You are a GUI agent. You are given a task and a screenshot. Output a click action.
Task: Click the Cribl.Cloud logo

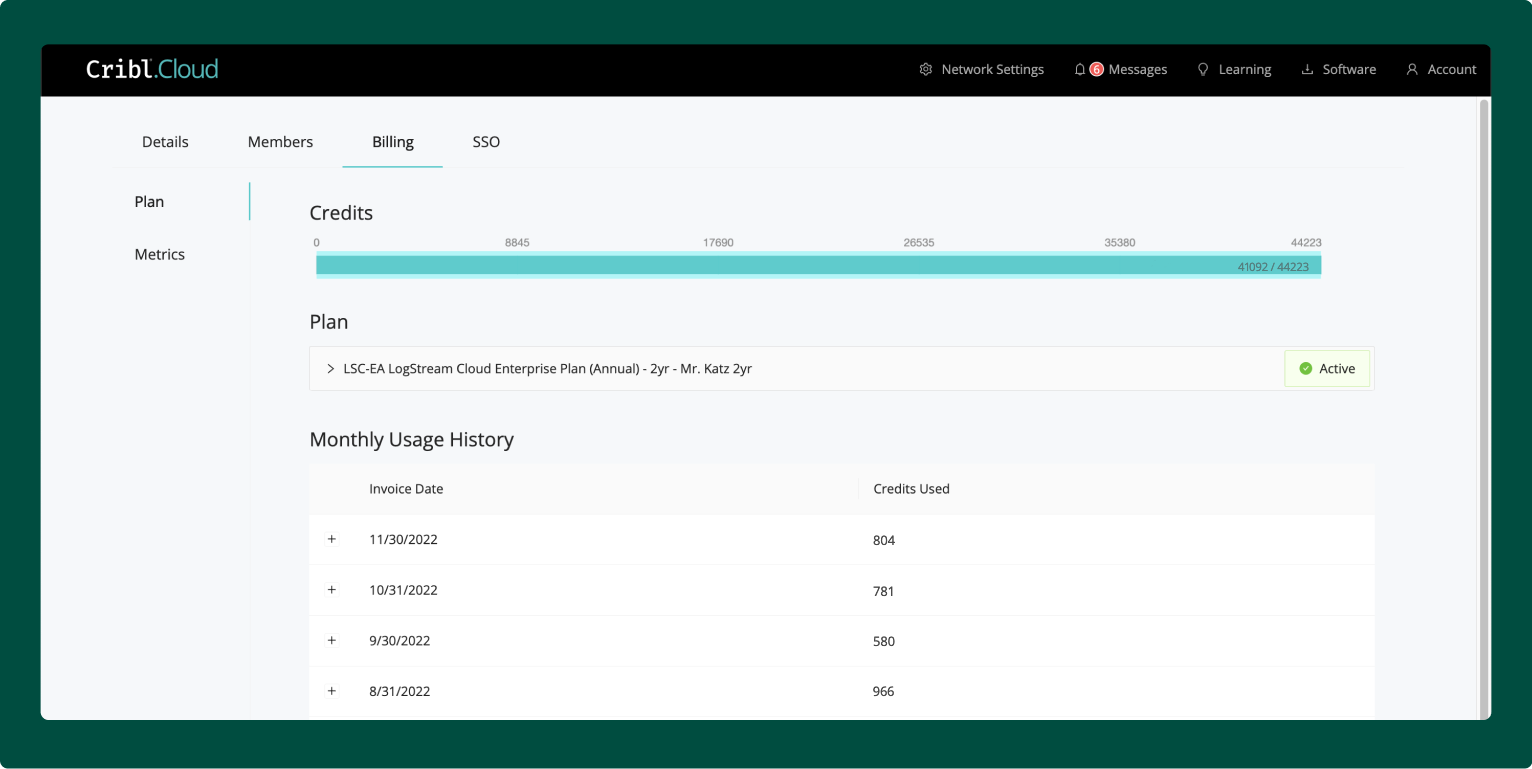click(152, 69)
